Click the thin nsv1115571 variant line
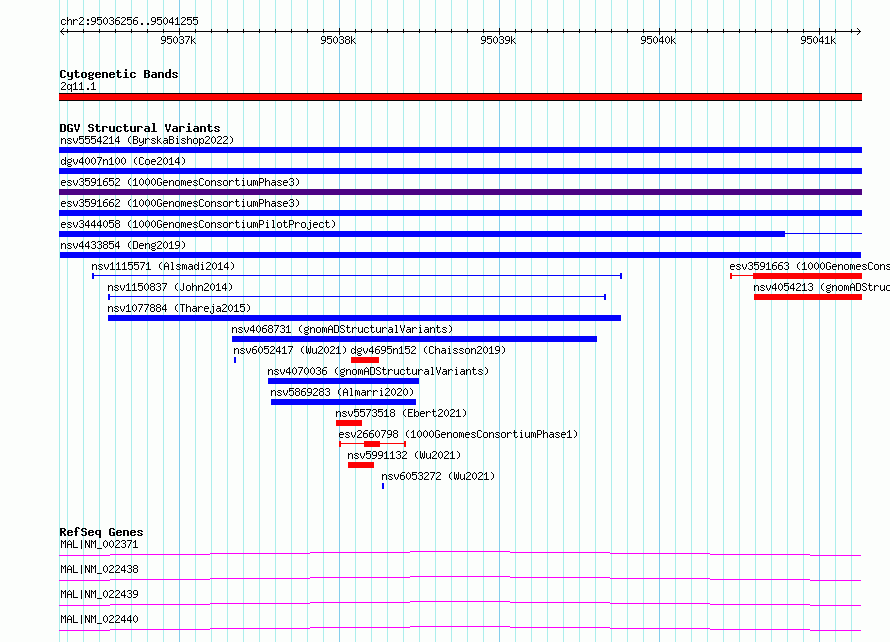 click(357, 276)
